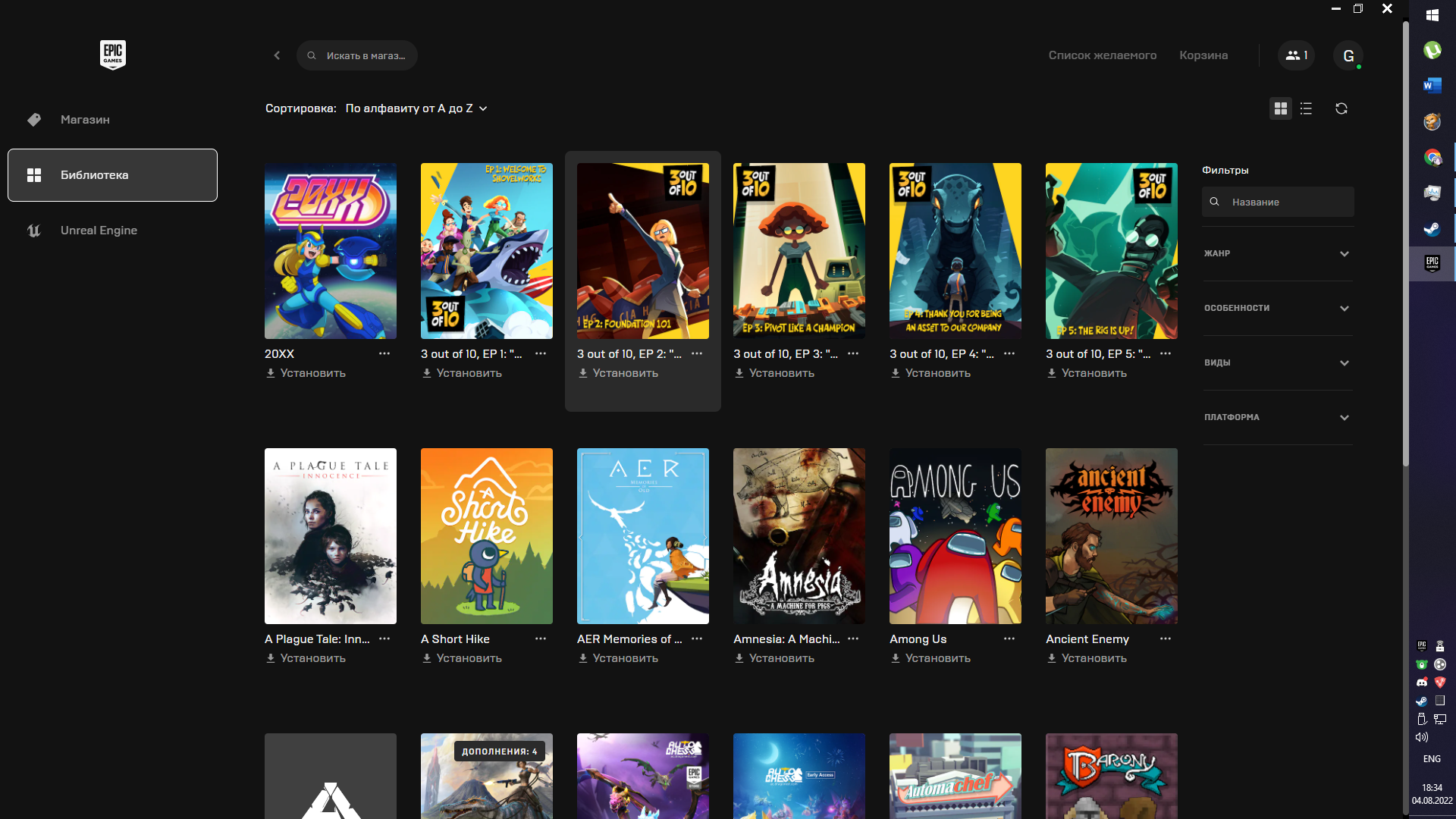1456x819 pixels.
Task: Open the friends list icon
Action: pyautogui.click(x=1296, y=55)
